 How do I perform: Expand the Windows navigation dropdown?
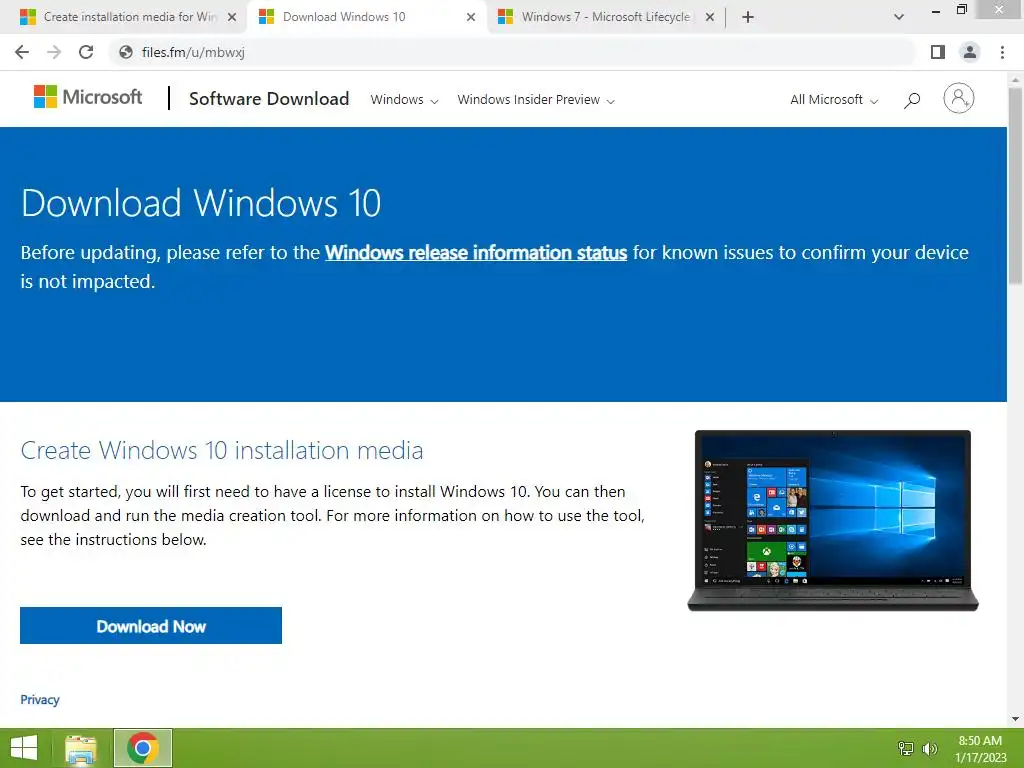[x=404, y=100]
